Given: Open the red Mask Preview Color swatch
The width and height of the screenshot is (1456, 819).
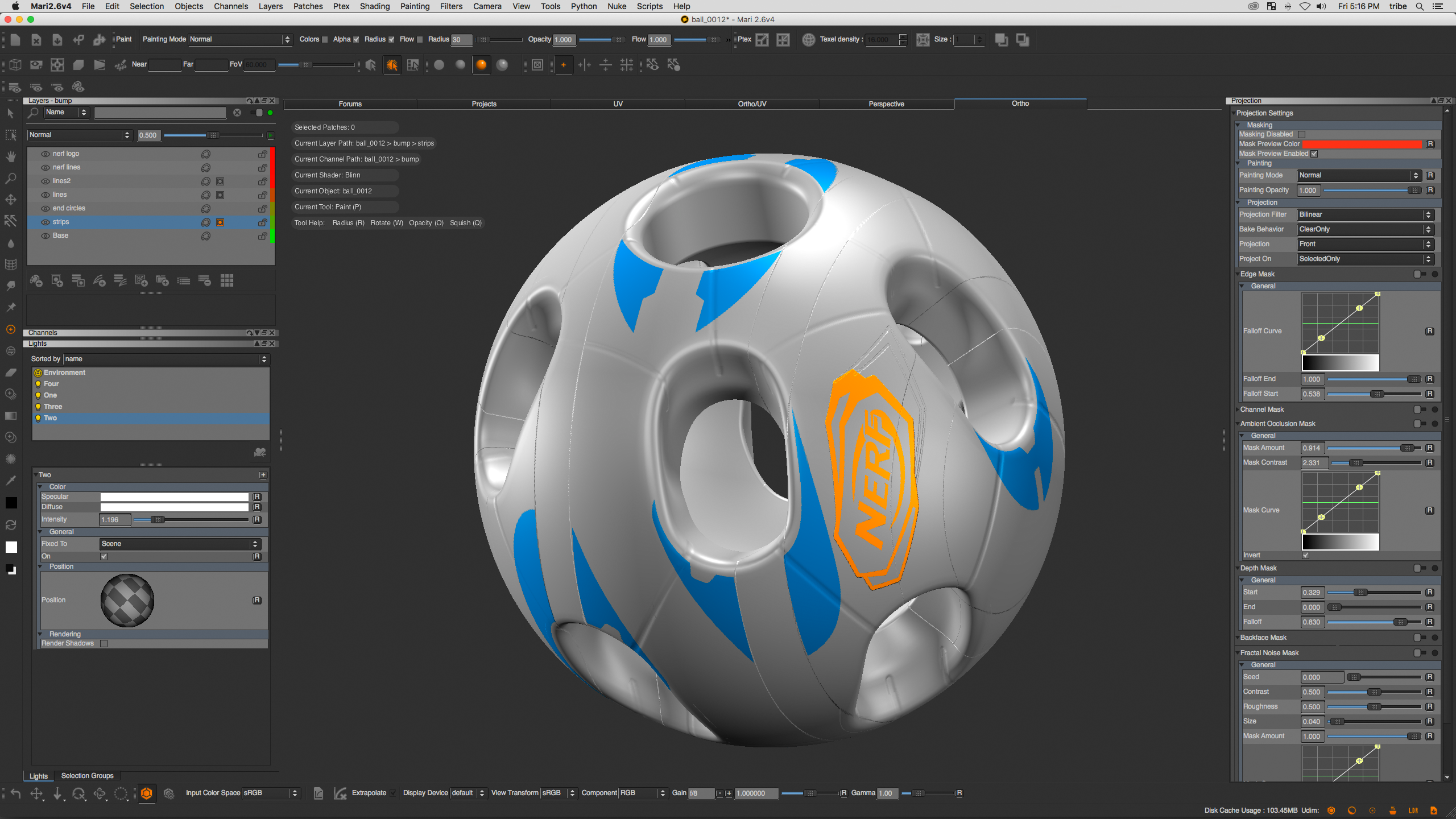Looking at the screenshot, I should [1362, 144].
